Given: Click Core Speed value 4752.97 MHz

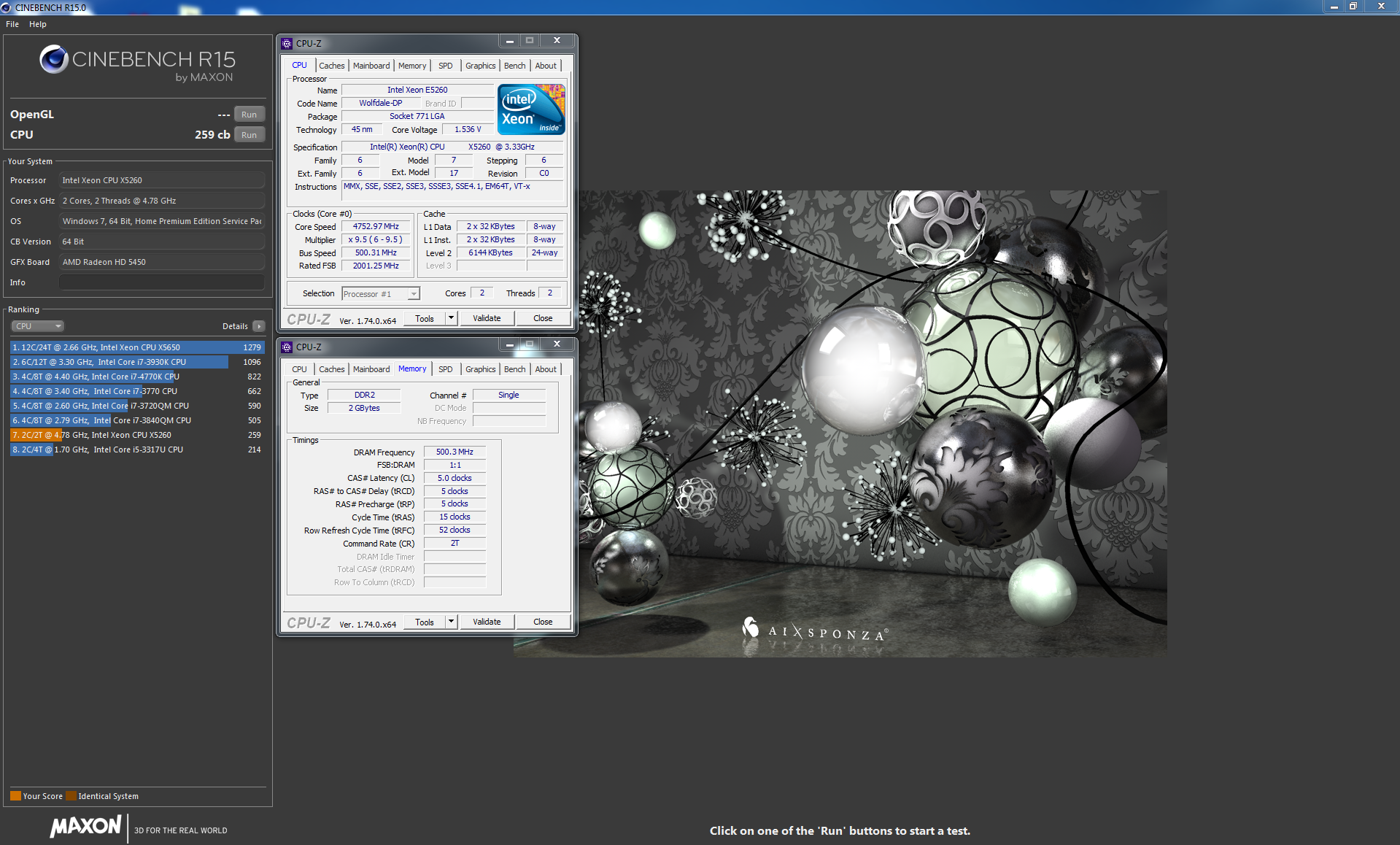Looking at the screenshot, I should click(x=376, y=226).
